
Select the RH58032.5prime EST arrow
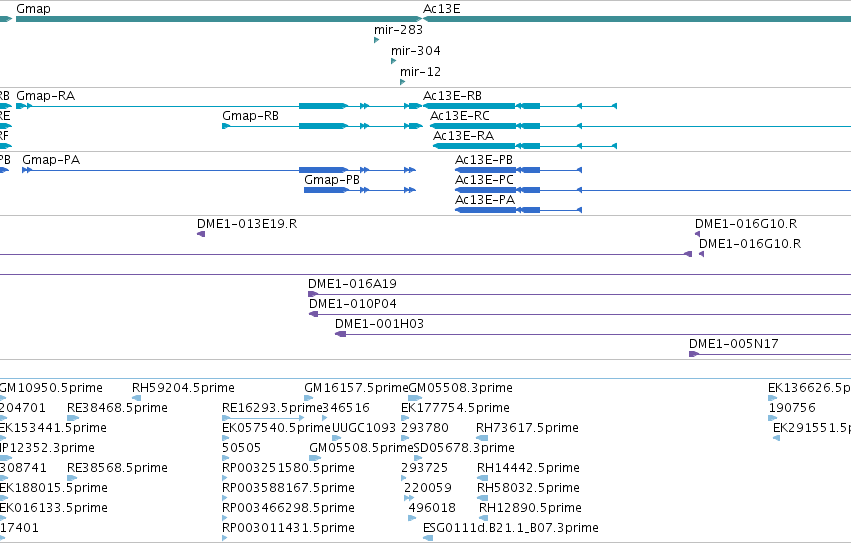(482, 498)
